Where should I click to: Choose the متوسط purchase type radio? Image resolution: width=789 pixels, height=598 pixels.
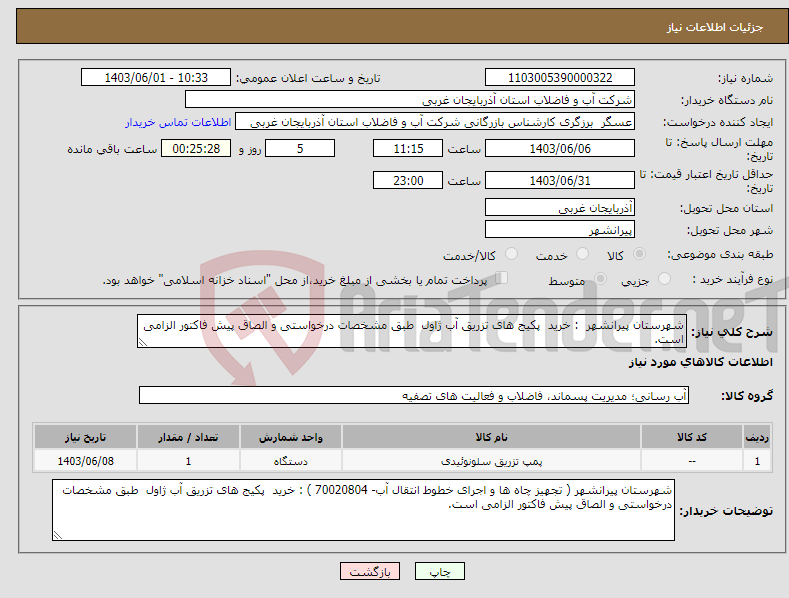(600, 278)
